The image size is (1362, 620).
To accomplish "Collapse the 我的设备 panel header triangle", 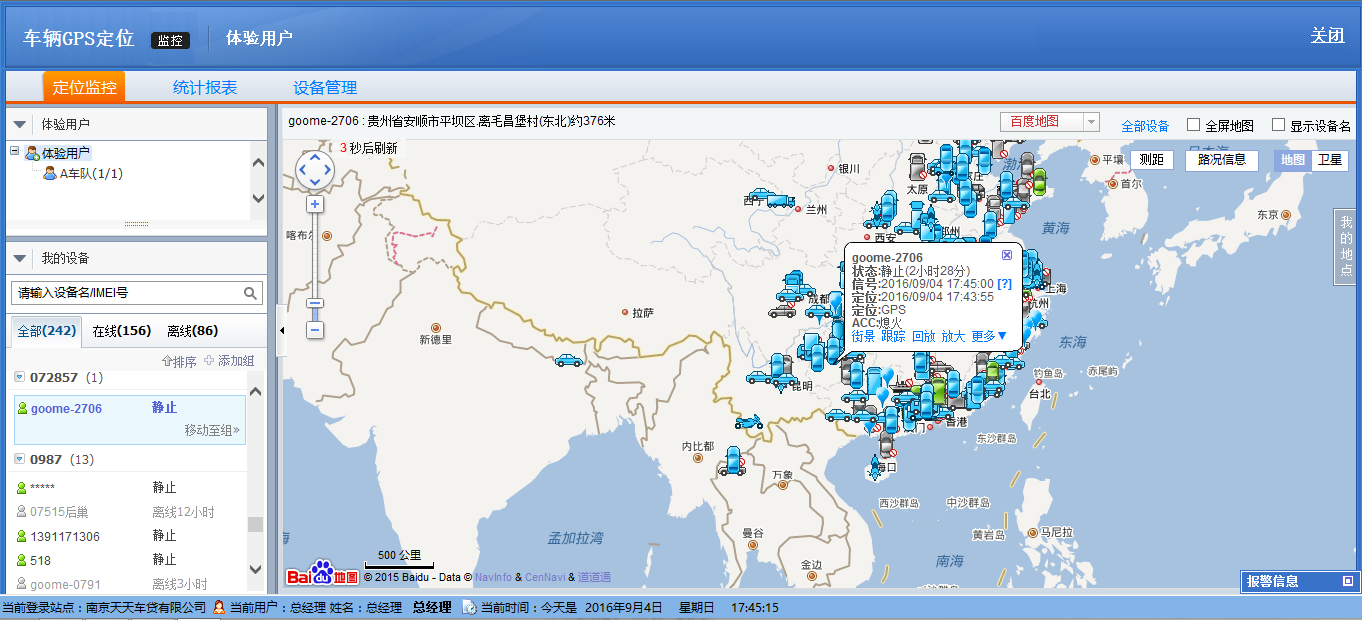I will [20, 258].
